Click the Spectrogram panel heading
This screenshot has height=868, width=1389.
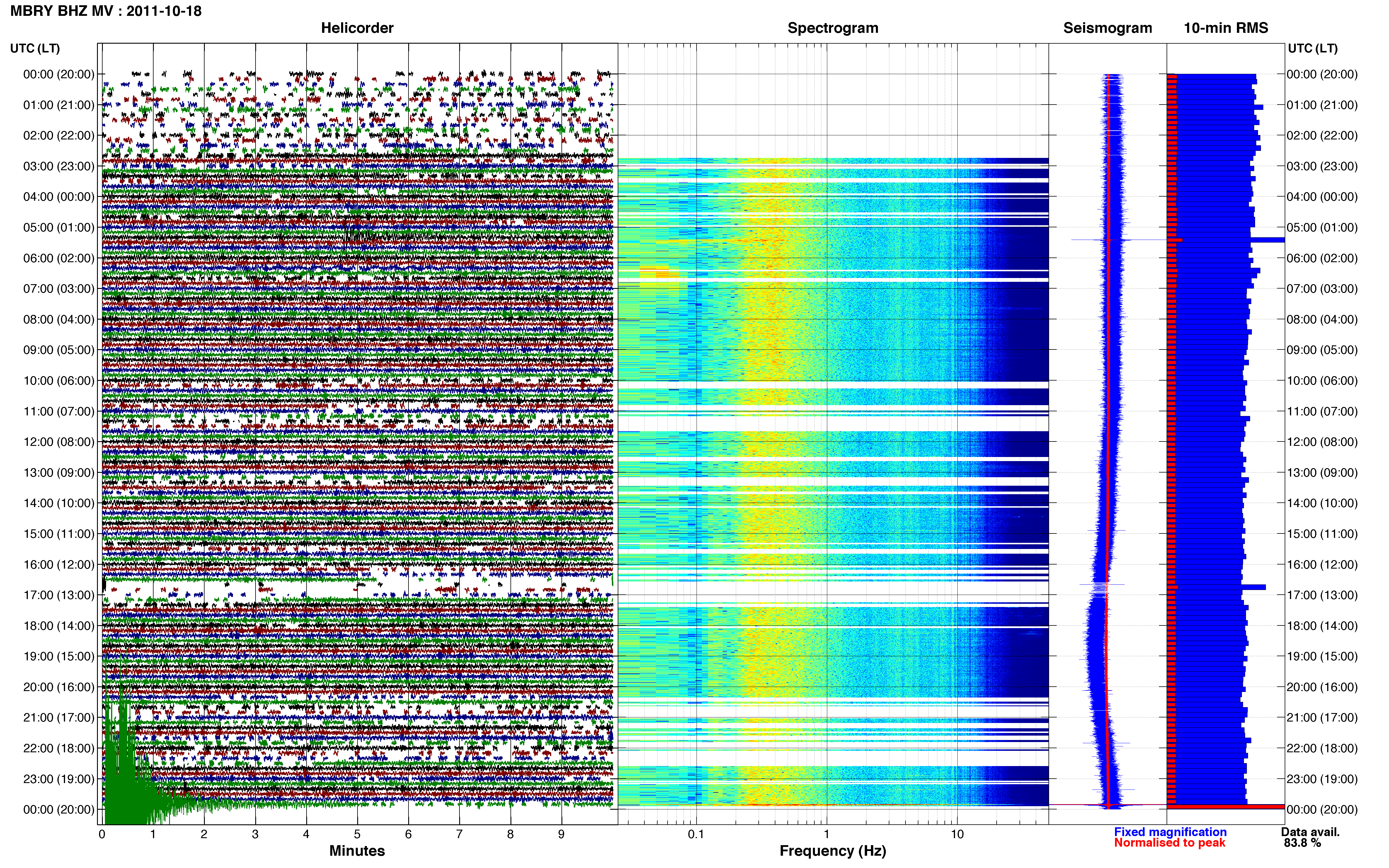[x=833, y=28]
